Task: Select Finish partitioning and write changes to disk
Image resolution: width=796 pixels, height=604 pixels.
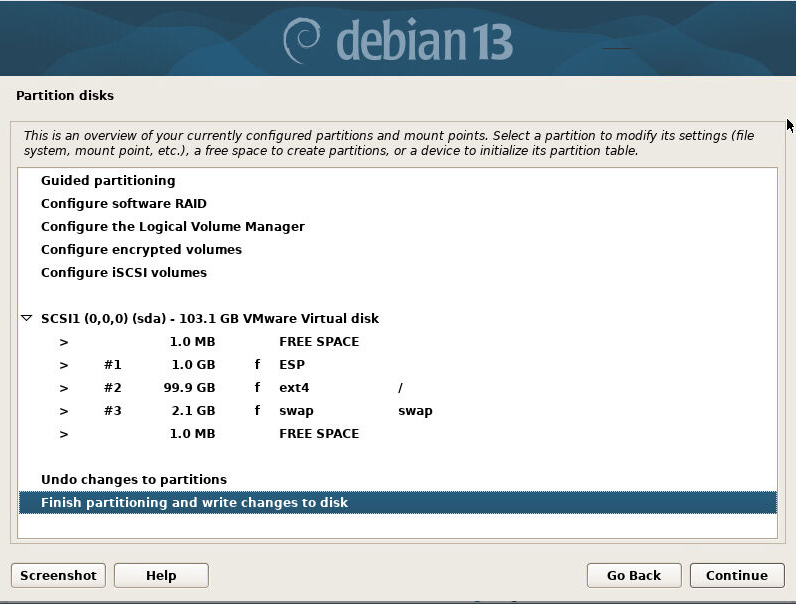Action: click(x=397, y=502)
